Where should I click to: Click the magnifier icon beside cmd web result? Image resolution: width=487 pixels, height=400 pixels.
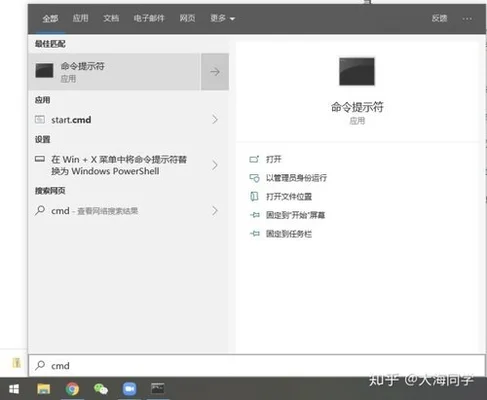pos(40,210)
